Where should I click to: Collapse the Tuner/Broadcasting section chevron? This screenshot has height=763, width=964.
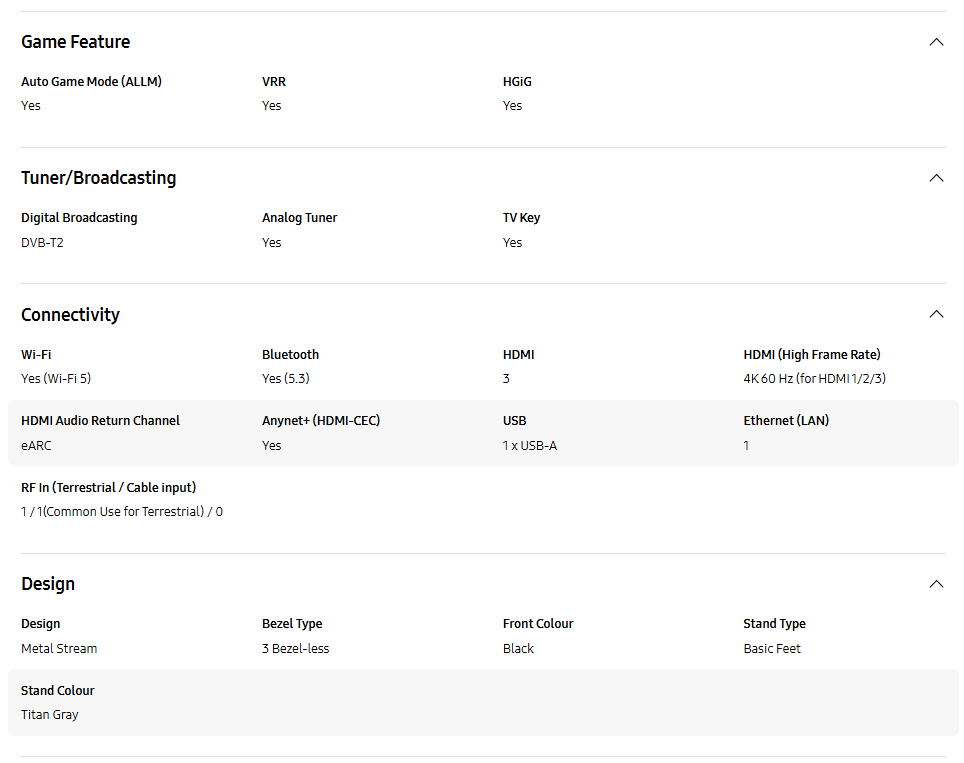tap(936, 178)
